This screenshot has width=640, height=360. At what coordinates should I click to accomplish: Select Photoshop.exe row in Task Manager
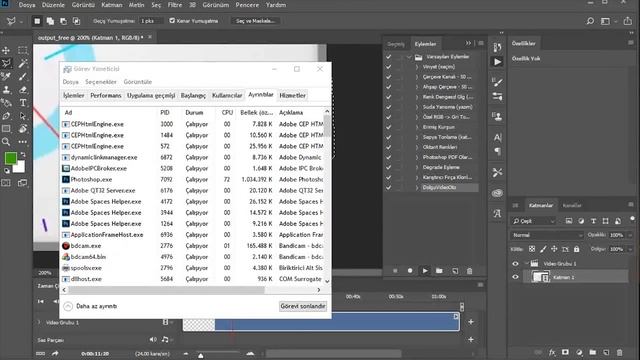click(x=193, y=179)
